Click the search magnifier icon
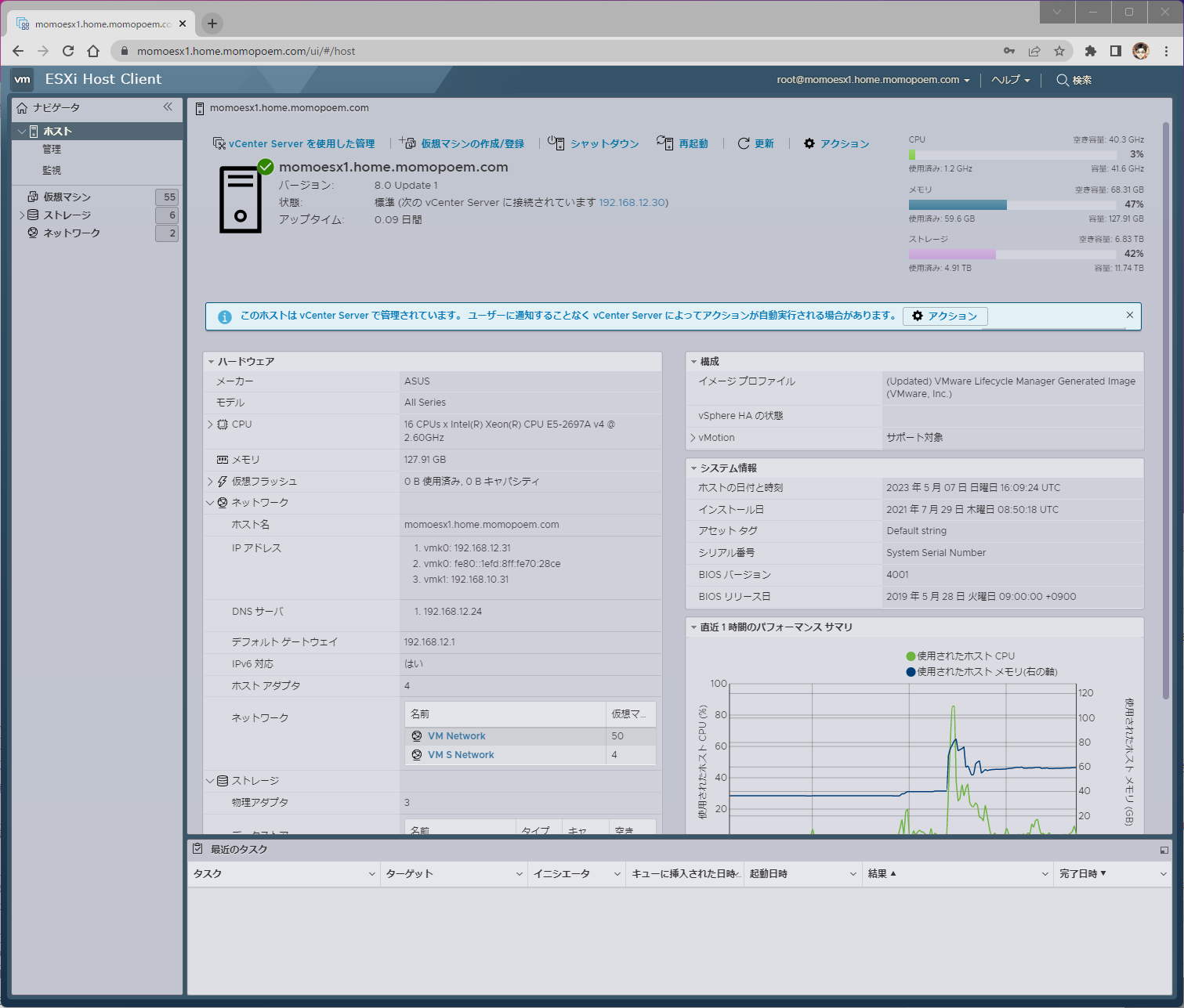Image resolution: width=1184 pixels, height=1008 pixels. (1063, 80)
